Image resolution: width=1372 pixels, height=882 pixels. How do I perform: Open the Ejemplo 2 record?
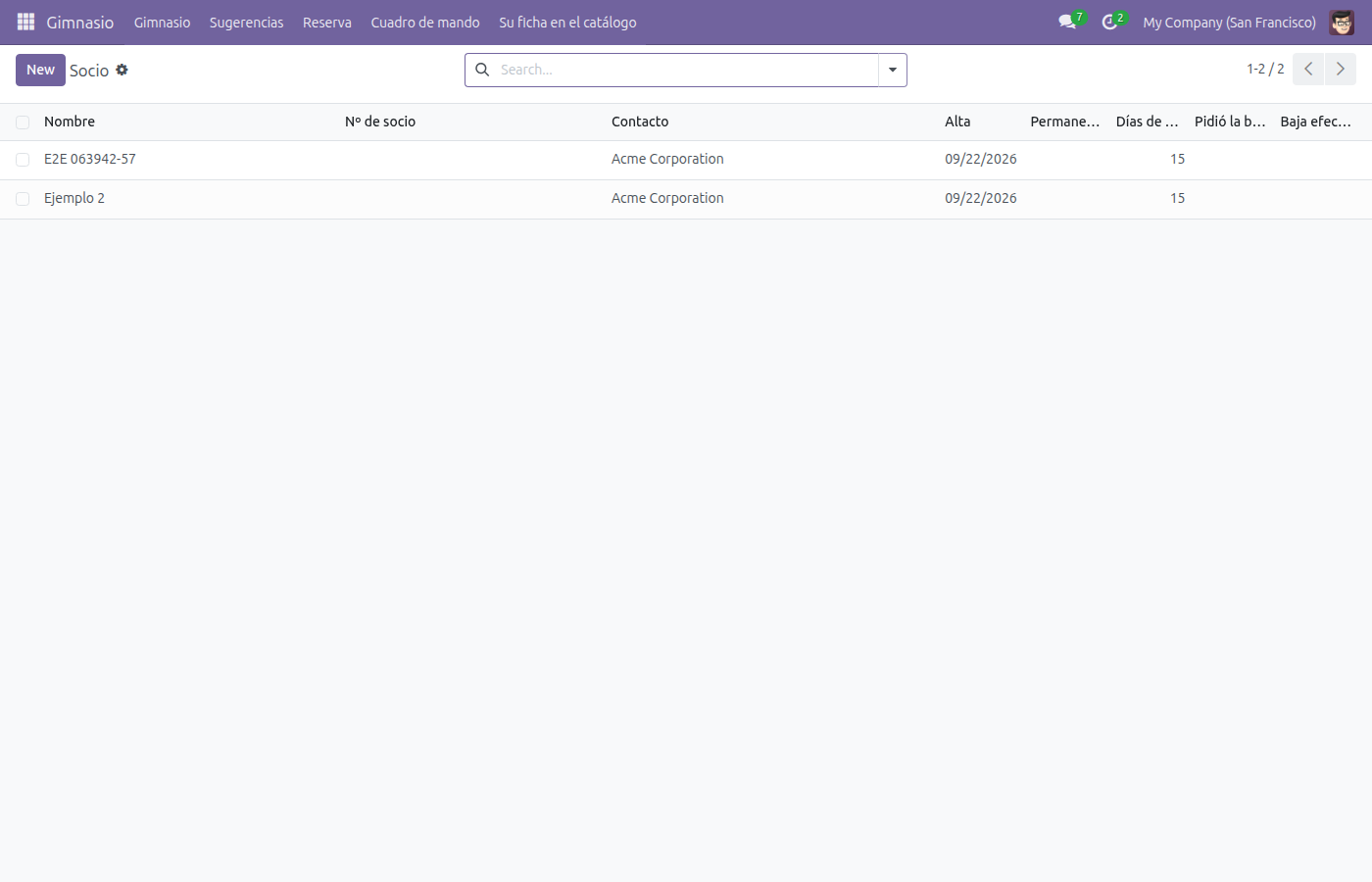coord(74,198)
